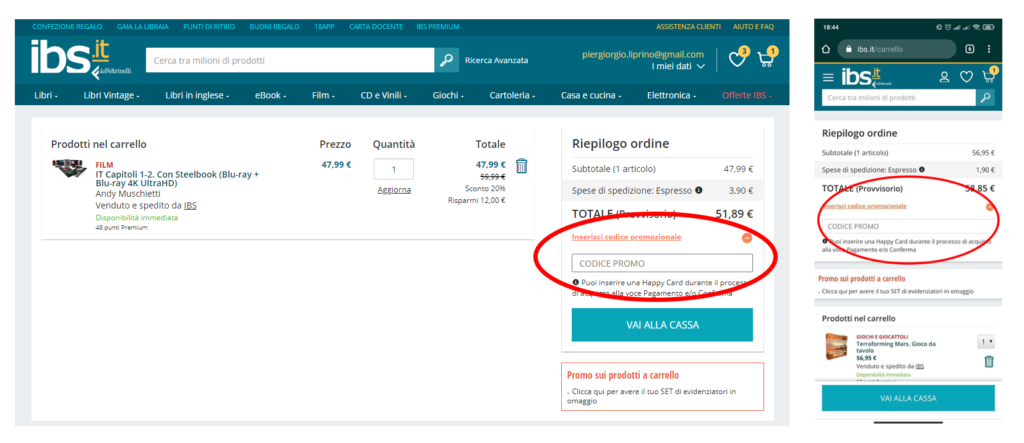Screen dimensions: 1024x443
Task: Open IT Capitoli 1-2 product title link
Action: (x=177, y=179)
